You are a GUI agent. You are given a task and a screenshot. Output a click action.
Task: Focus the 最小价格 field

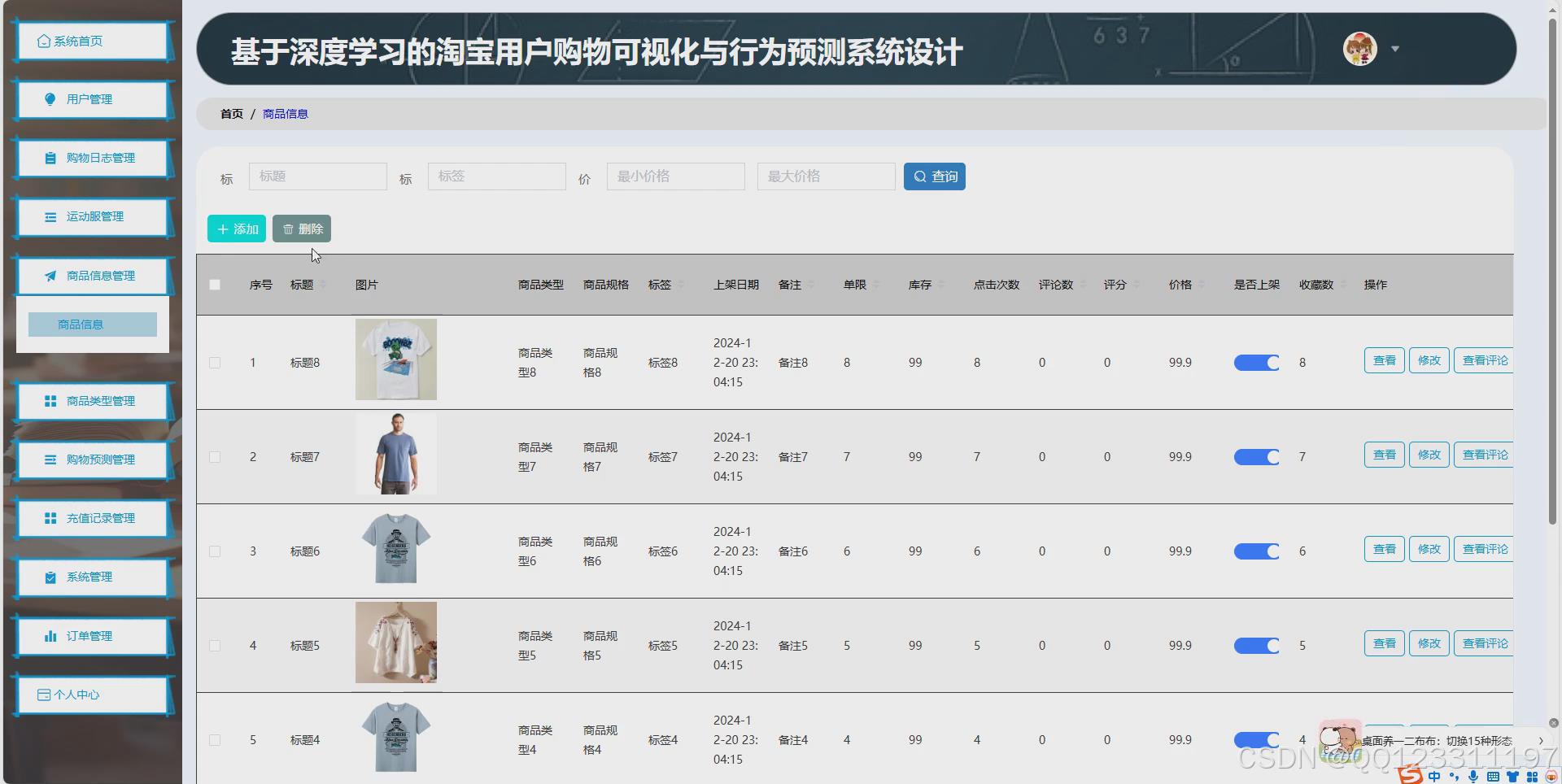676,176
